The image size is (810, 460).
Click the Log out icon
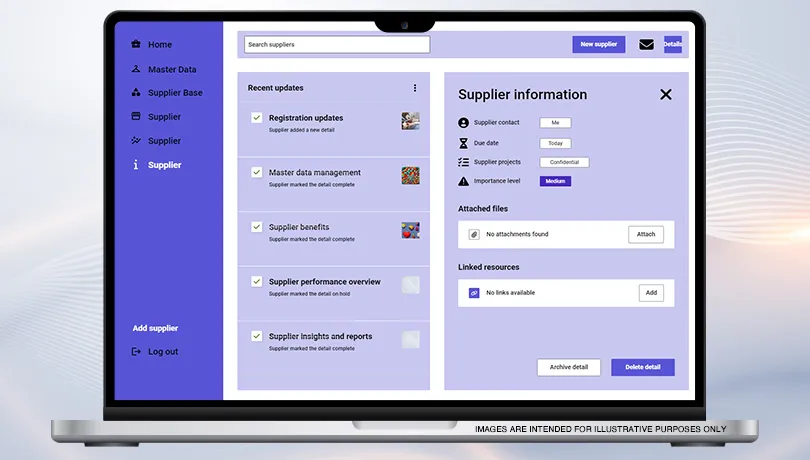[136, 352]
